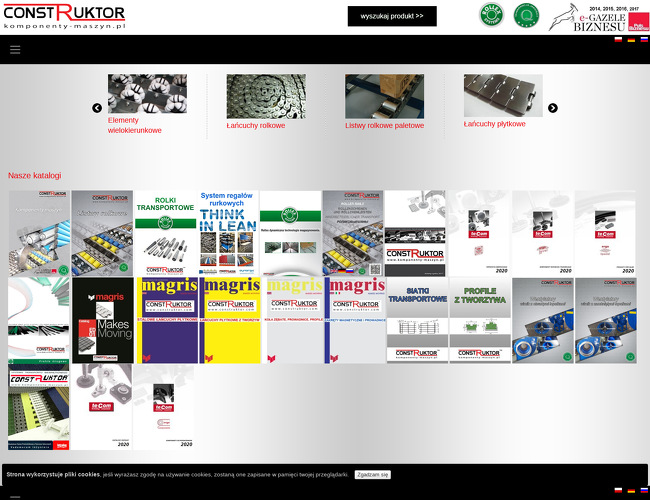Click the German flag in the footer
Screen dimensions: 650x500
[x=631, y=490]
